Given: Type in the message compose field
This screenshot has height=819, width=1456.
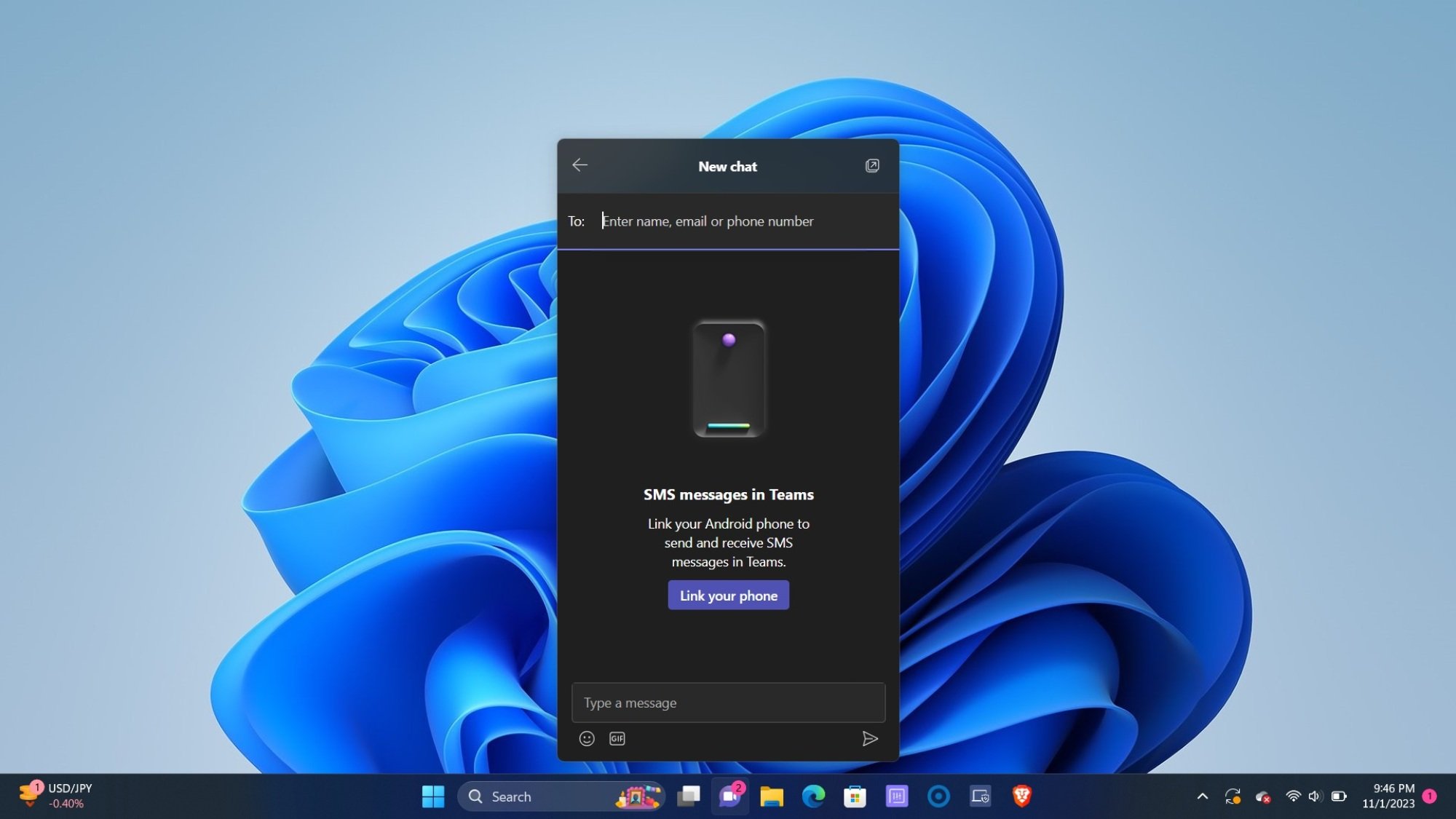Looking at the screenshot, I should click(x=728, y=702).
